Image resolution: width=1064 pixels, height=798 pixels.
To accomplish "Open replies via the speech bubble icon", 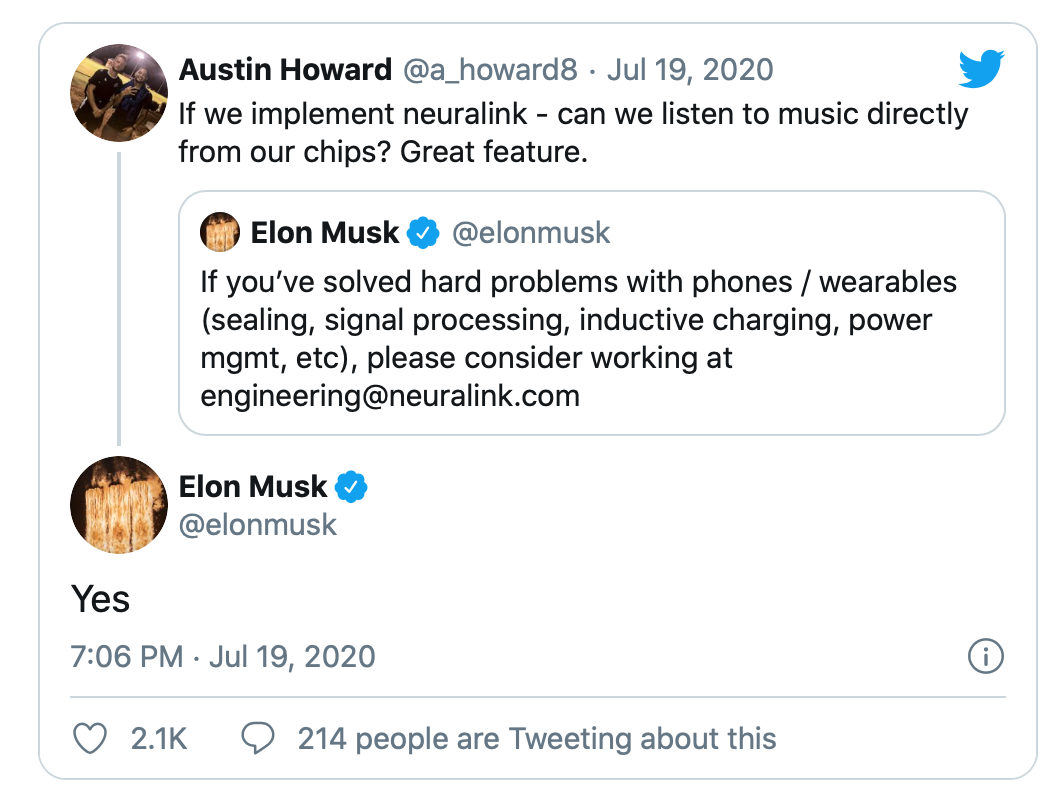I will pyautogui.click(x=258, y=738).
